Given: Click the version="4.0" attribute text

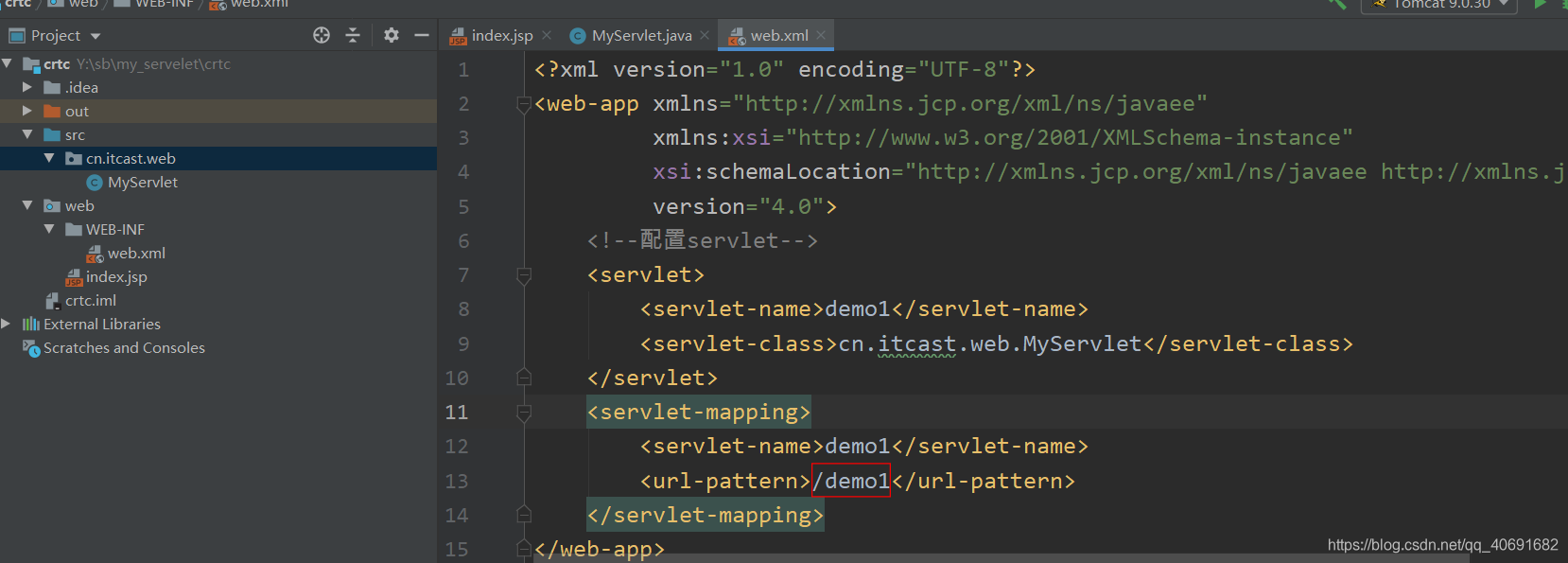Looking at the screenshot, I should 738,206.
